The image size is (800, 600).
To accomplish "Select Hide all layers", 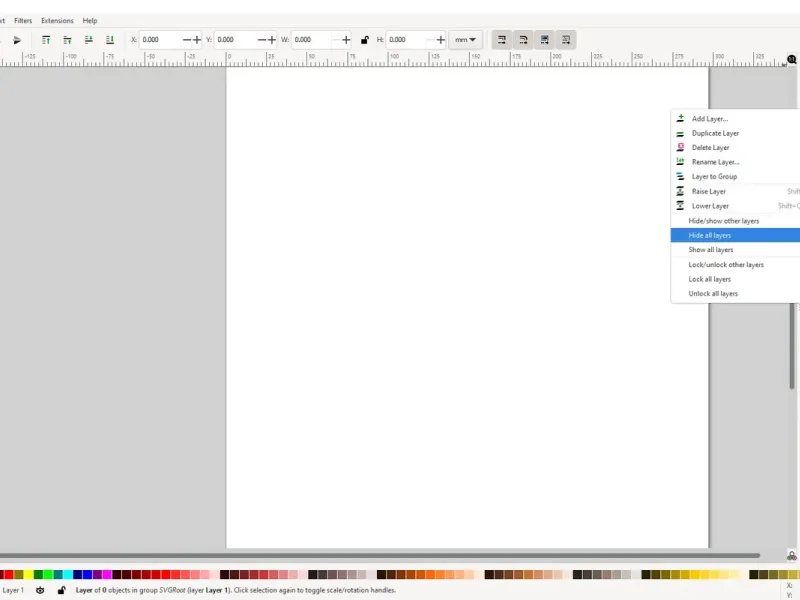I will point(735,235).
